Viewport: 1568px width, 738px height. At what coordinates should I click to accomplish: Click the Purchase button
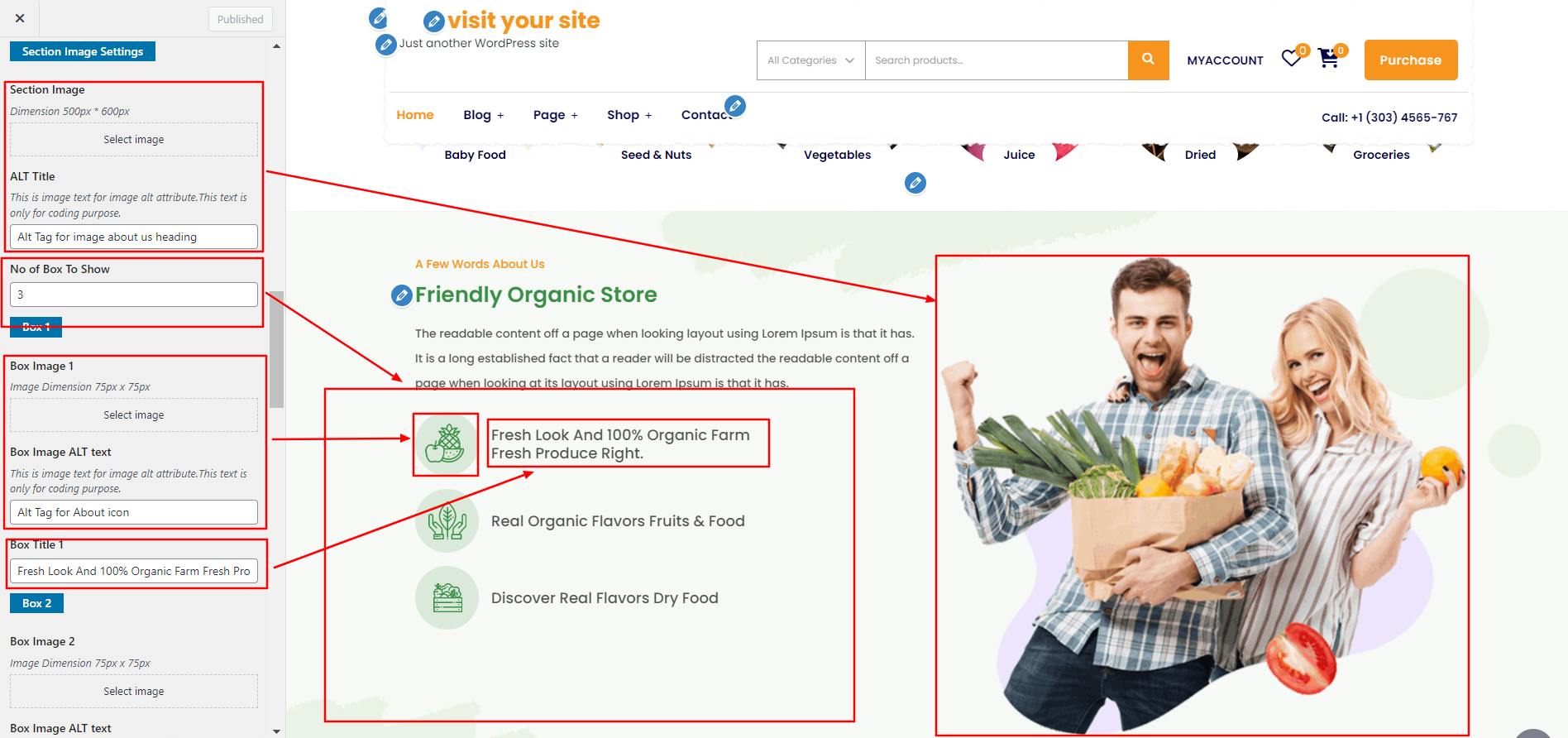pyautogui.click(x=1410, y=60)
